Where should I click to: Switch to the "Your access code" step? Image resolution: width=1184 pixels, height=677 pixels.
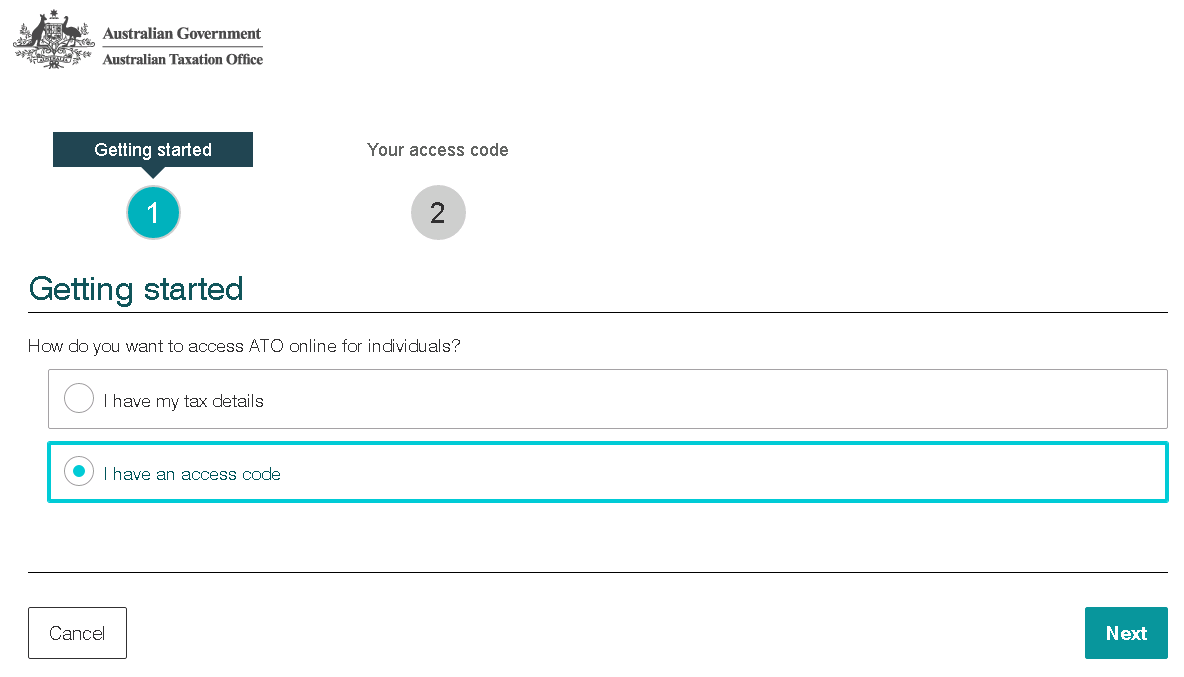(x=438, y=150)
